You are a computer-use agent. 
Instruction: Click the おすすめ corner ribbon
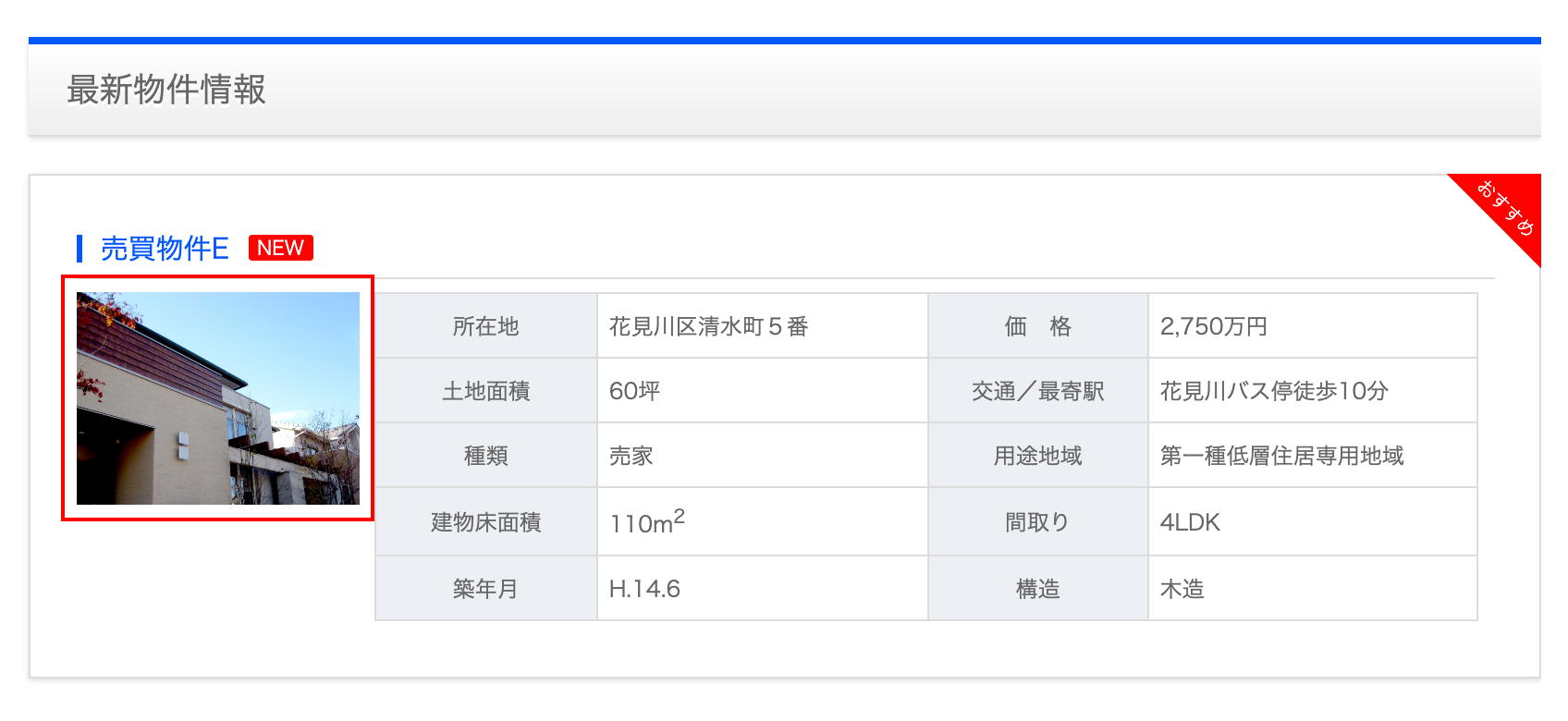[1506, 208]
